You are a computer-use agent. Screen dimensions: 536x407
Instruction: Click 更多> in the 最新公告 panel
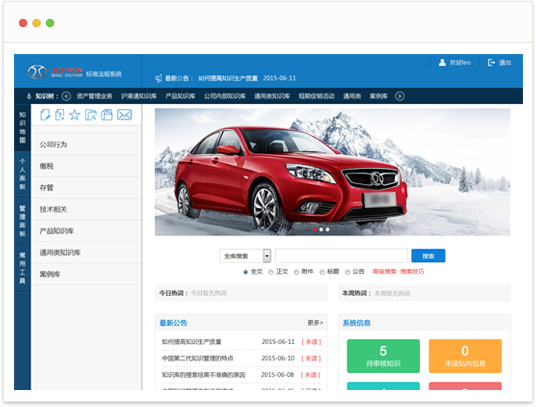pos(315,323)
